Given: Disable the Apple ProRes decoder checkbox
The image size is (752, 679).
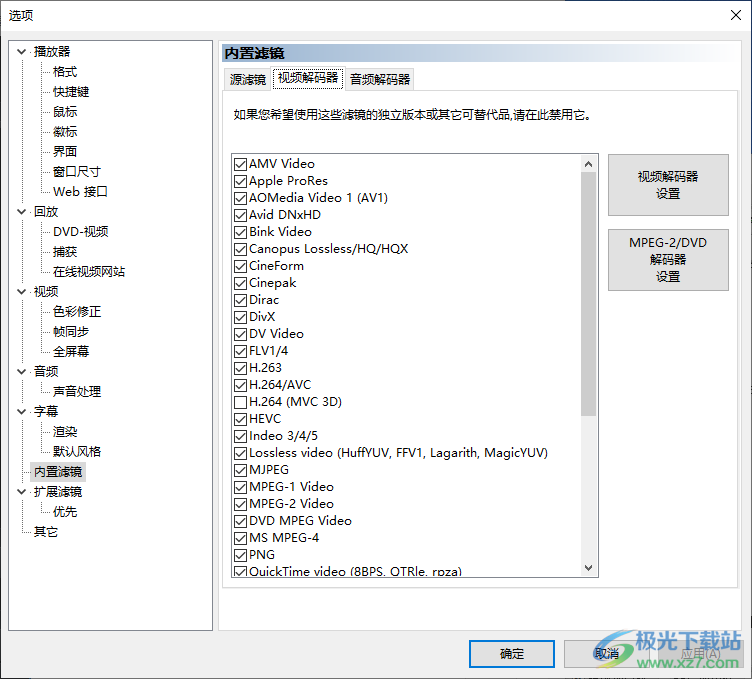Looking at the screenshot, I should tap(240, 181).
